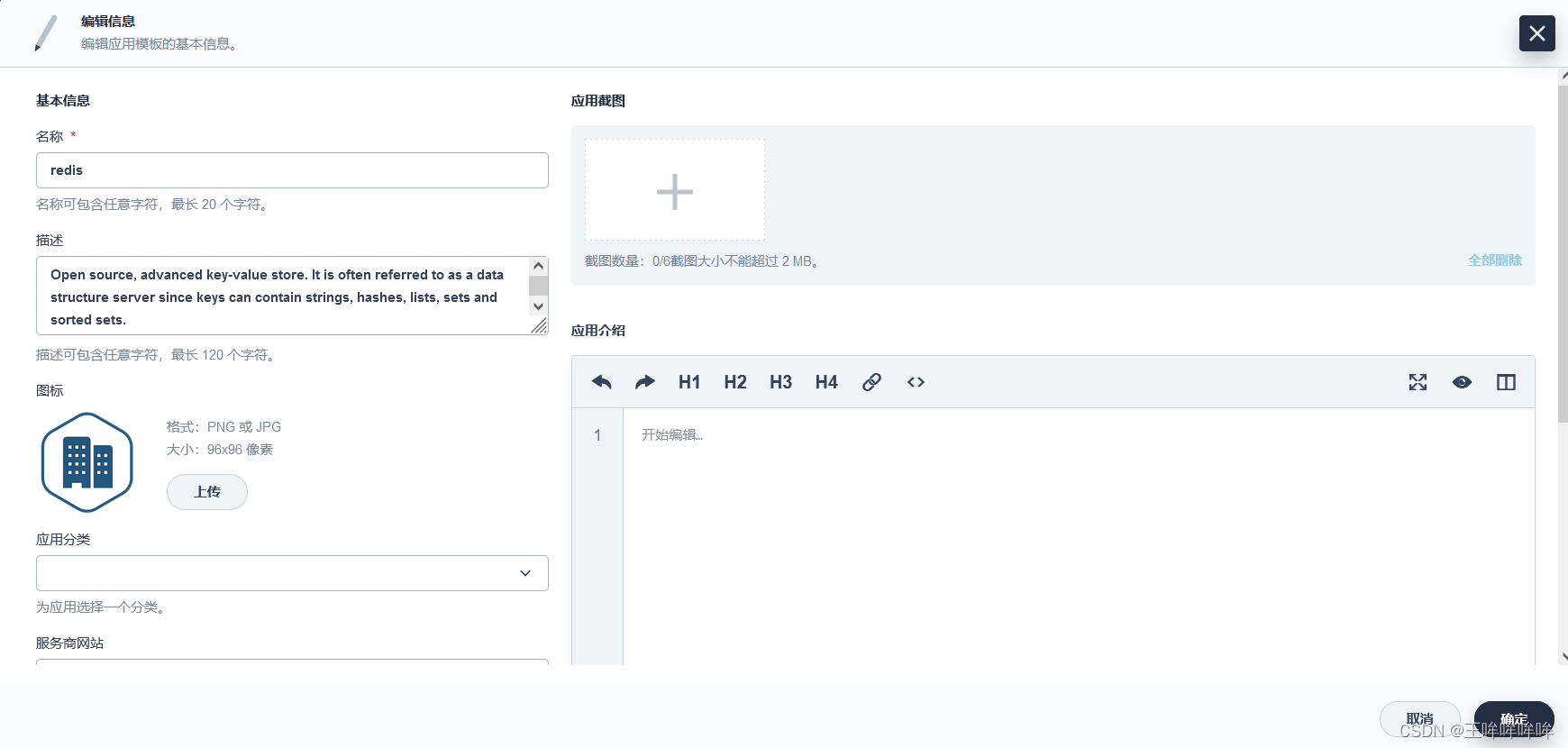Open the 应用分类 category dropdown
Image resolution: width=1568 pixels, height=748 pixels.
(x=292, y=573)
